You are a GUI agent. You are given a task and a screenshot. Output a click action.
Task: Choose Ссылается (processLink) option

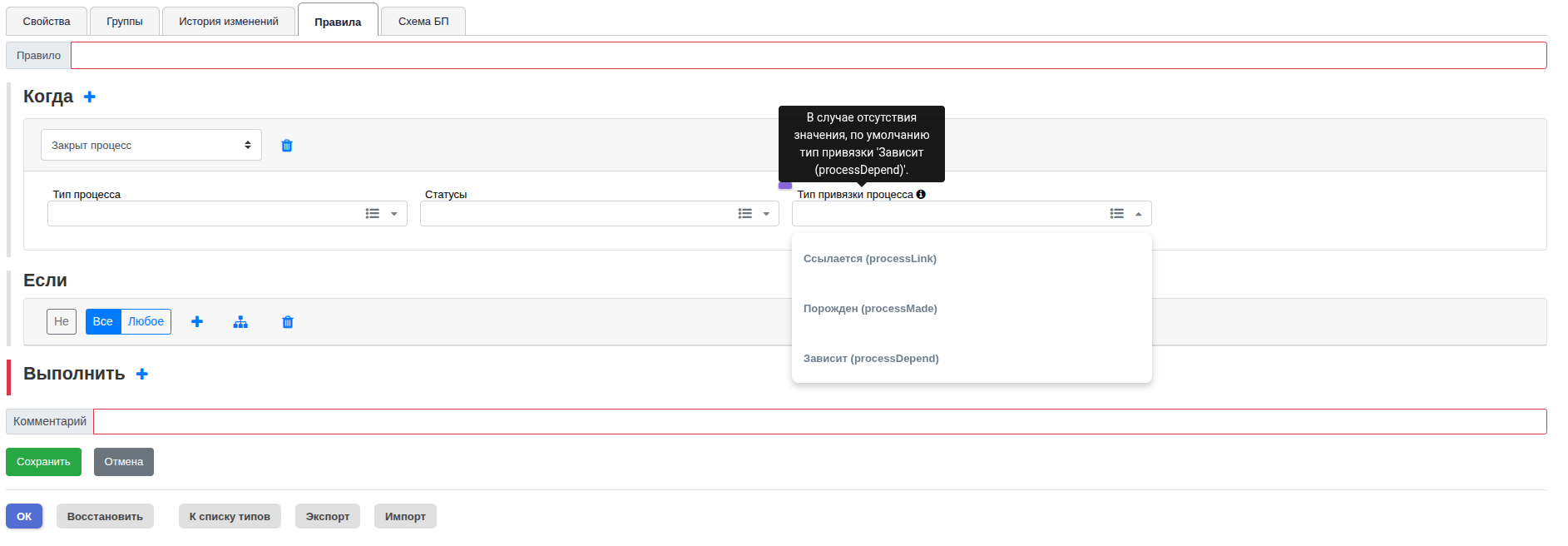point(972,259)
